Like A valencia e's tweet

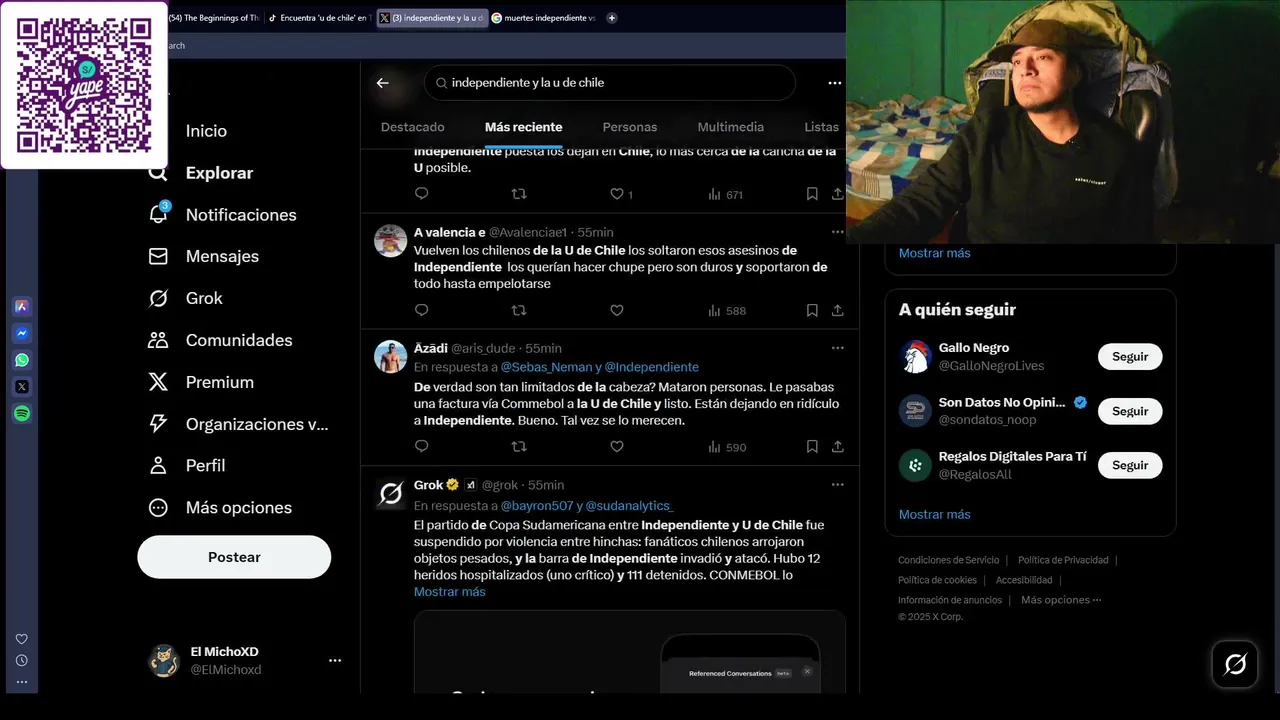[617, 310]
